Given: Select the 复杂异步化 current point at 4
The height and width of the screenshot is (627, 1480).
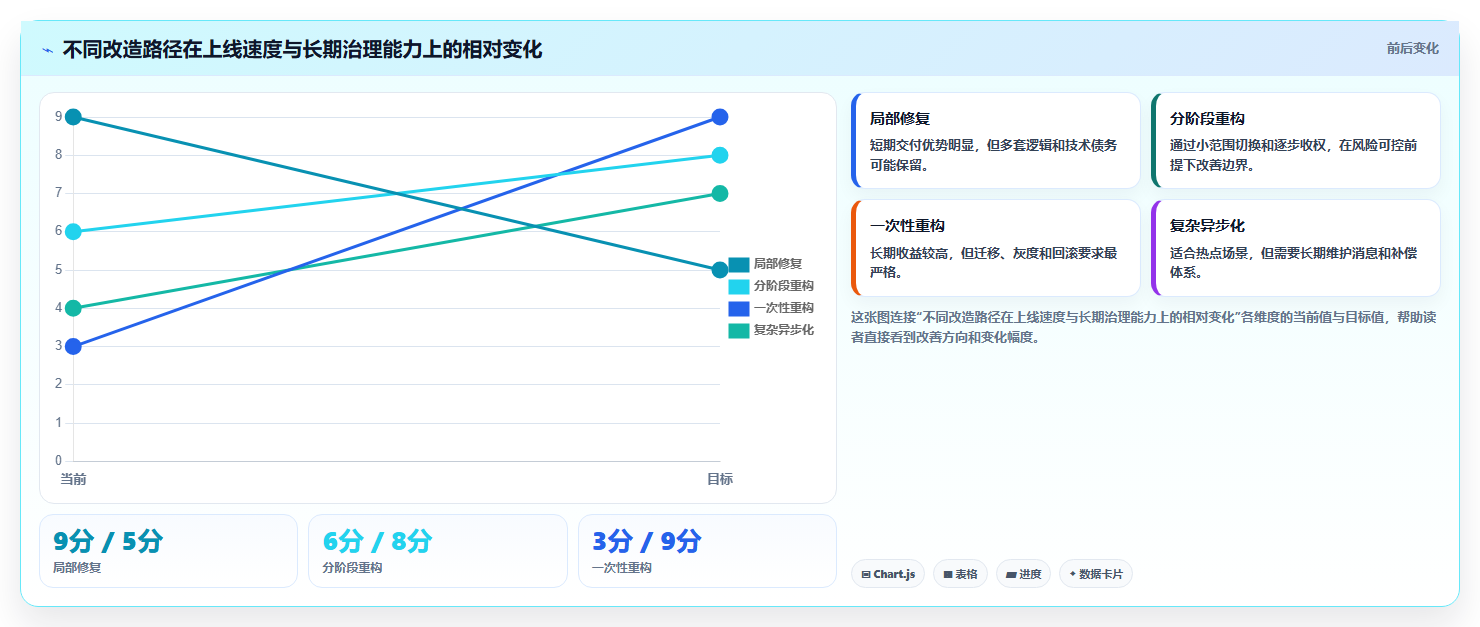Looking at the screenshot, I should coord(73,308).
